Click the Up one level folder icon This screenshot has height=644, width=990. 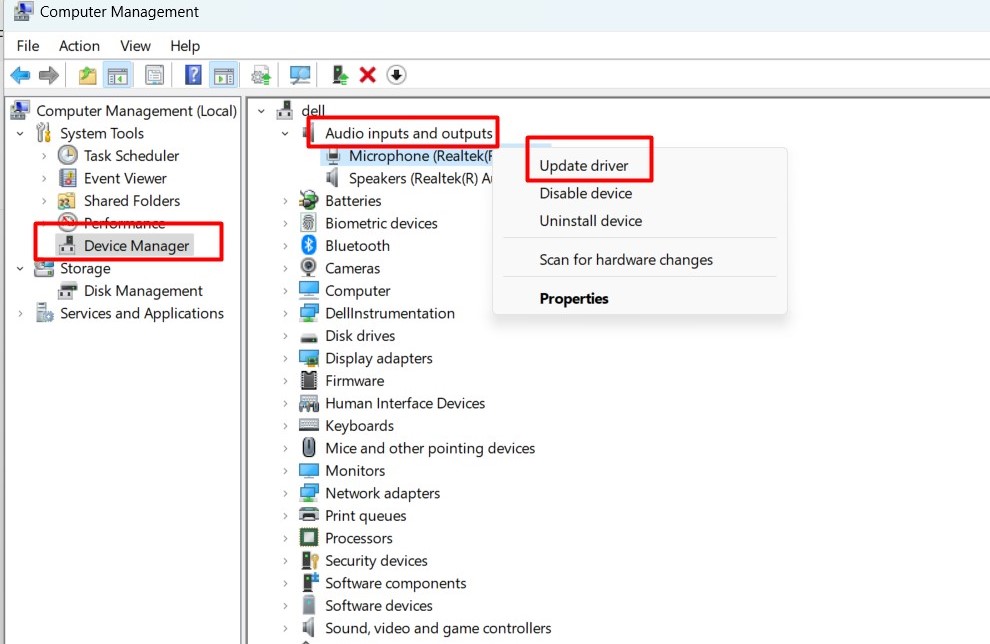pos(88,75)
